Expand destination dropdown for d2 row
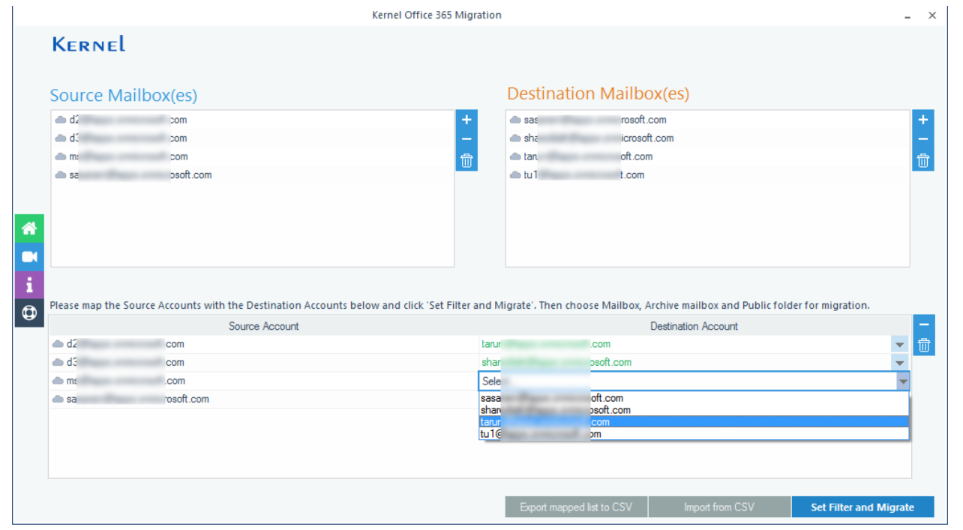This screenshot has width=963, height=530. pos(900,345)
